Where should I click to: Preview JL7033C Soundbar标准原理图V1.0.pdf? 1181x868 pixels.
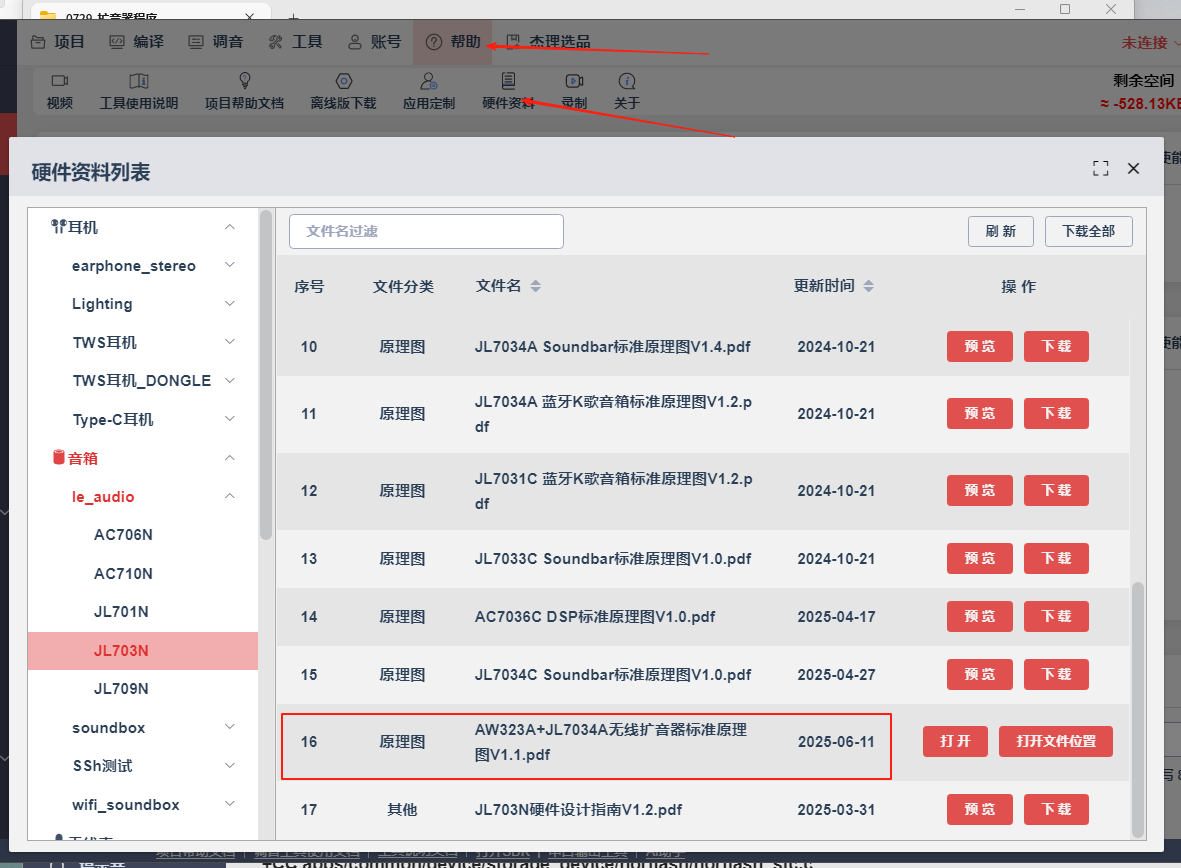pos(980,558)
